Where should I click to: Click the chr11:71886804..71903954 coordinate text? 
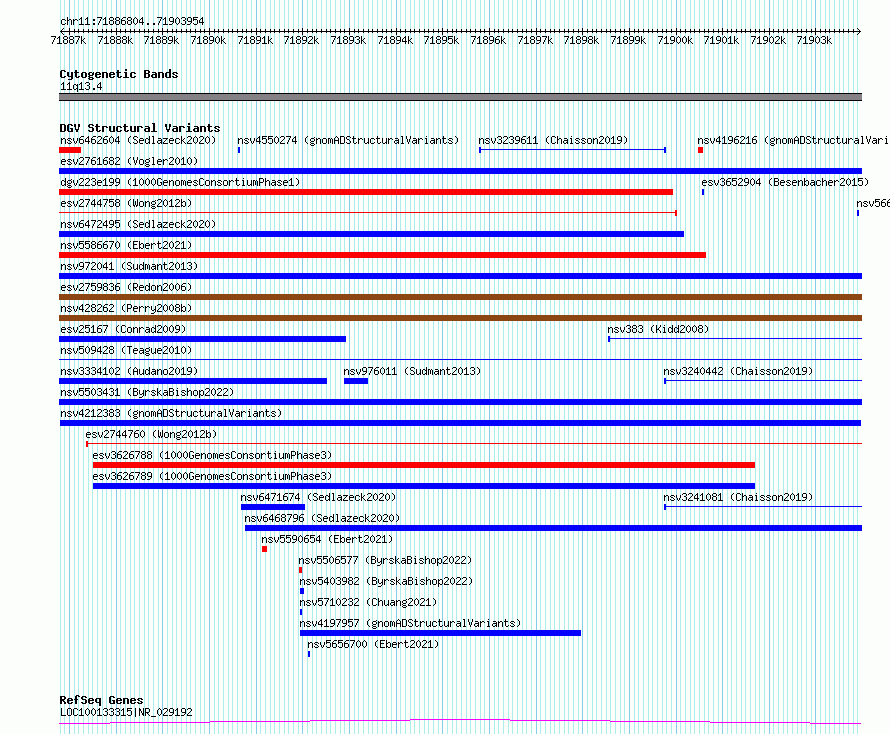[132, 22]
